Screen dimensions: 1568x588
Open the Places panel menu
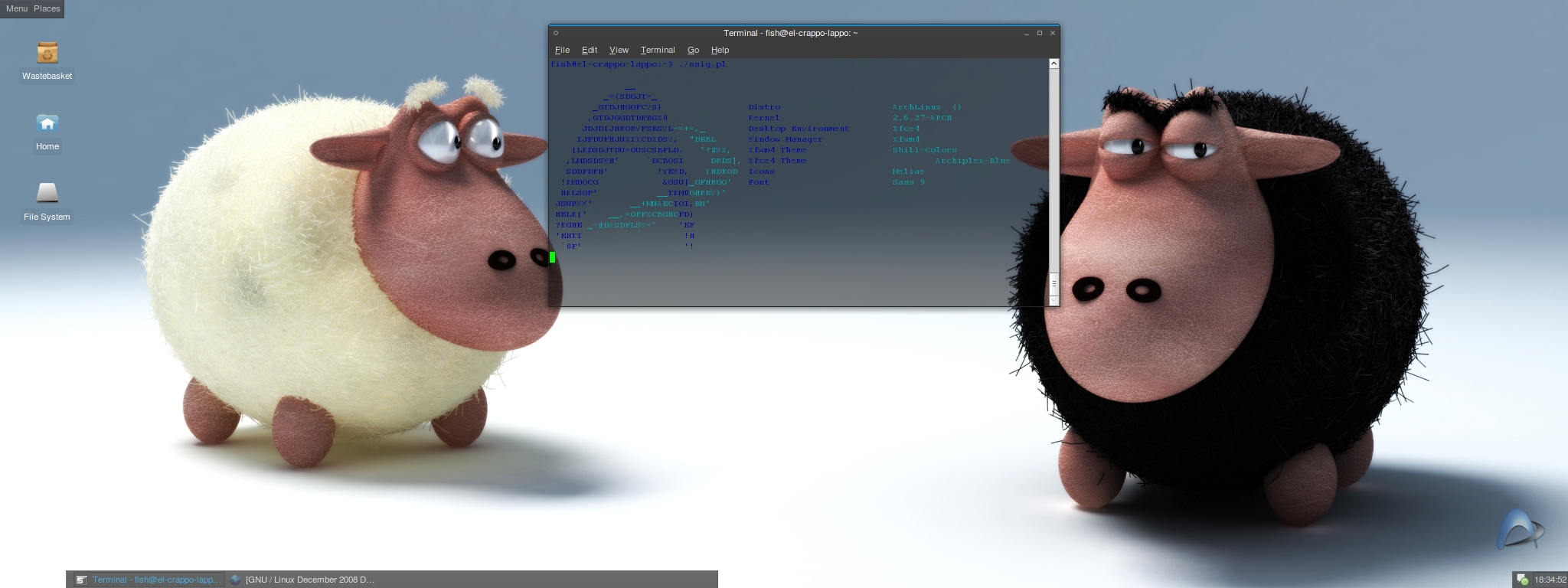[x=47, y=8]
